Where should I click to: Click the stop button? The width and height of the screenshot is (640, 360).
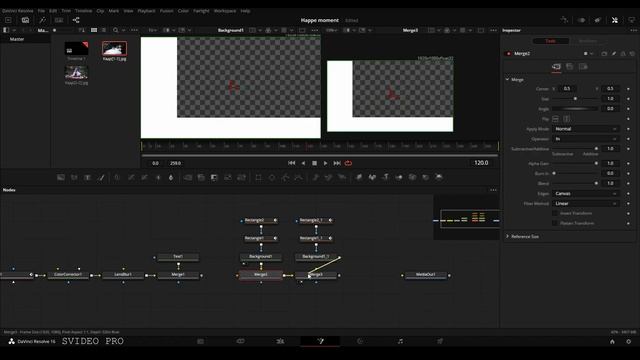pos(314,163)
